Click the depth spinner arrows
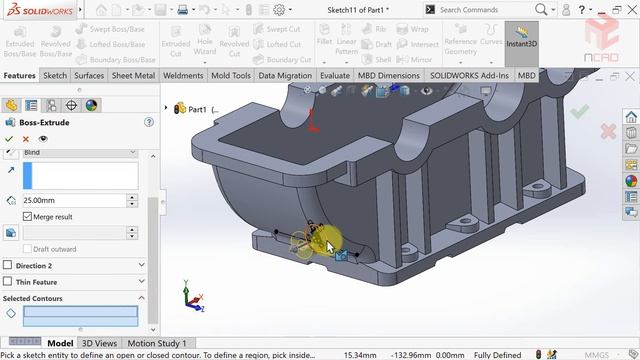640x360 pixels. pos(132,200)
